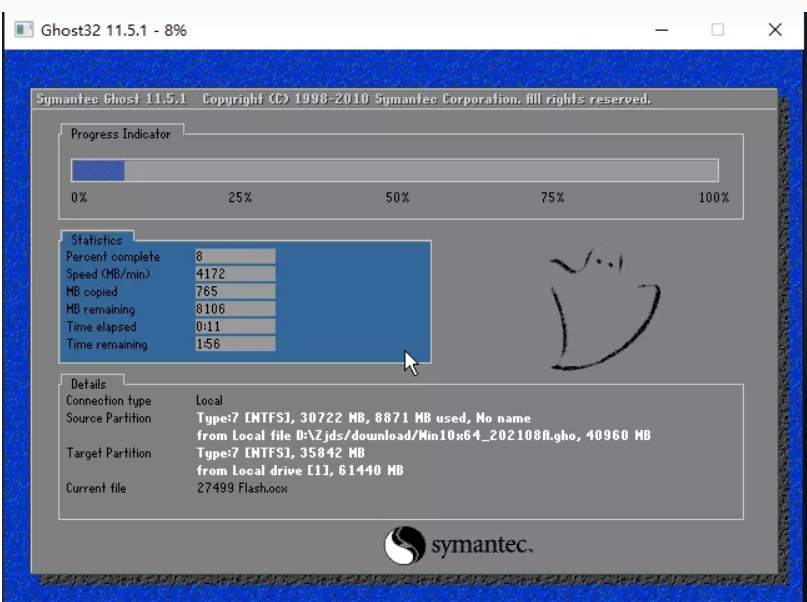Screen dimensions: 807x602
Task: Click the symantec wordmark text
Action: click(481, 547)
